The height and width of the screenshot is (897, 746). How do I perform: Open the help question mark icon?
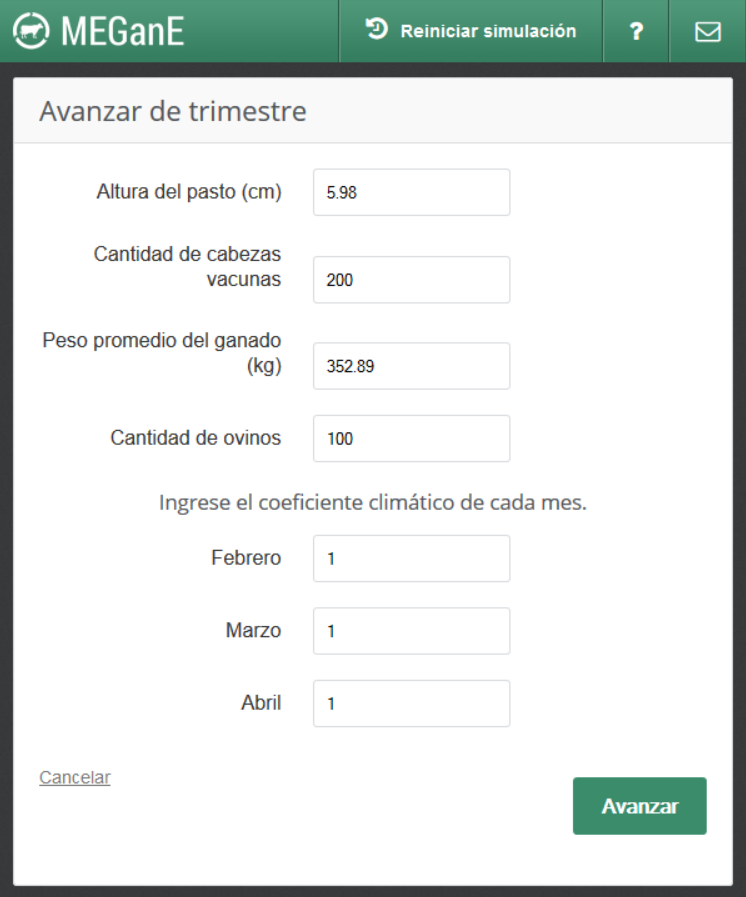[x=636, y=31]
